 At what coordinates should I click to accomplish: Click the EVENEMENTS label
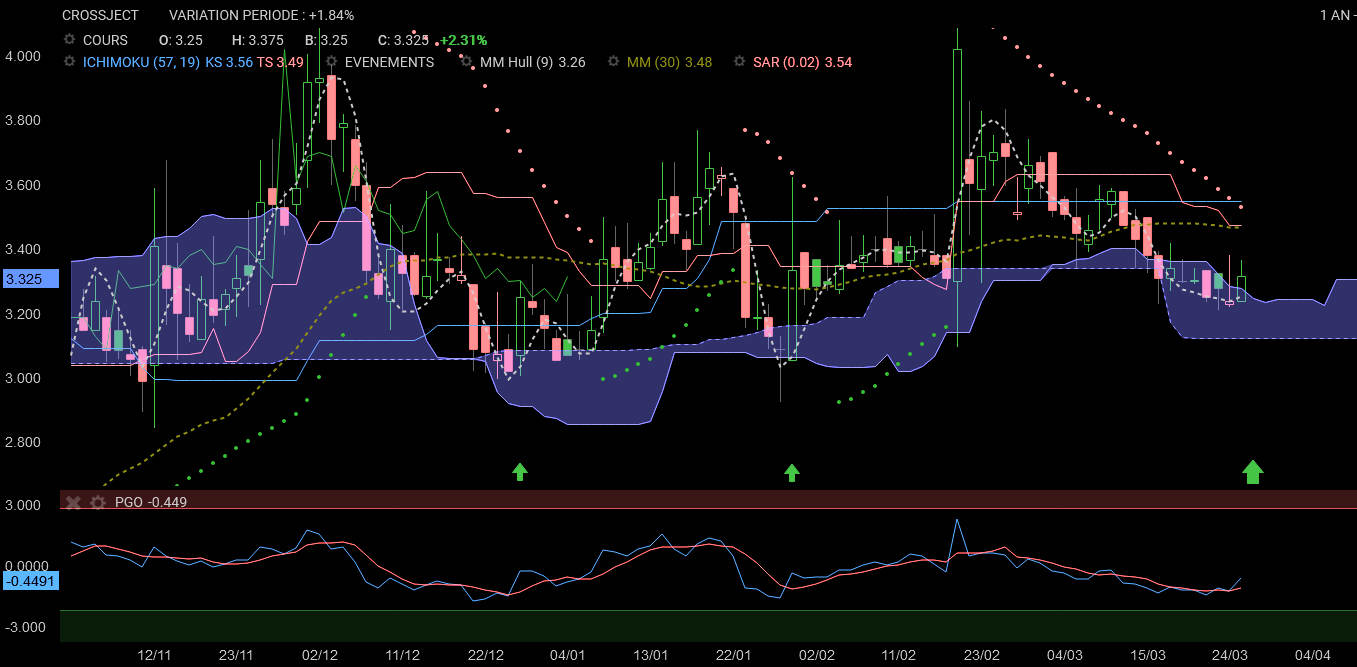tap(389, 62)
